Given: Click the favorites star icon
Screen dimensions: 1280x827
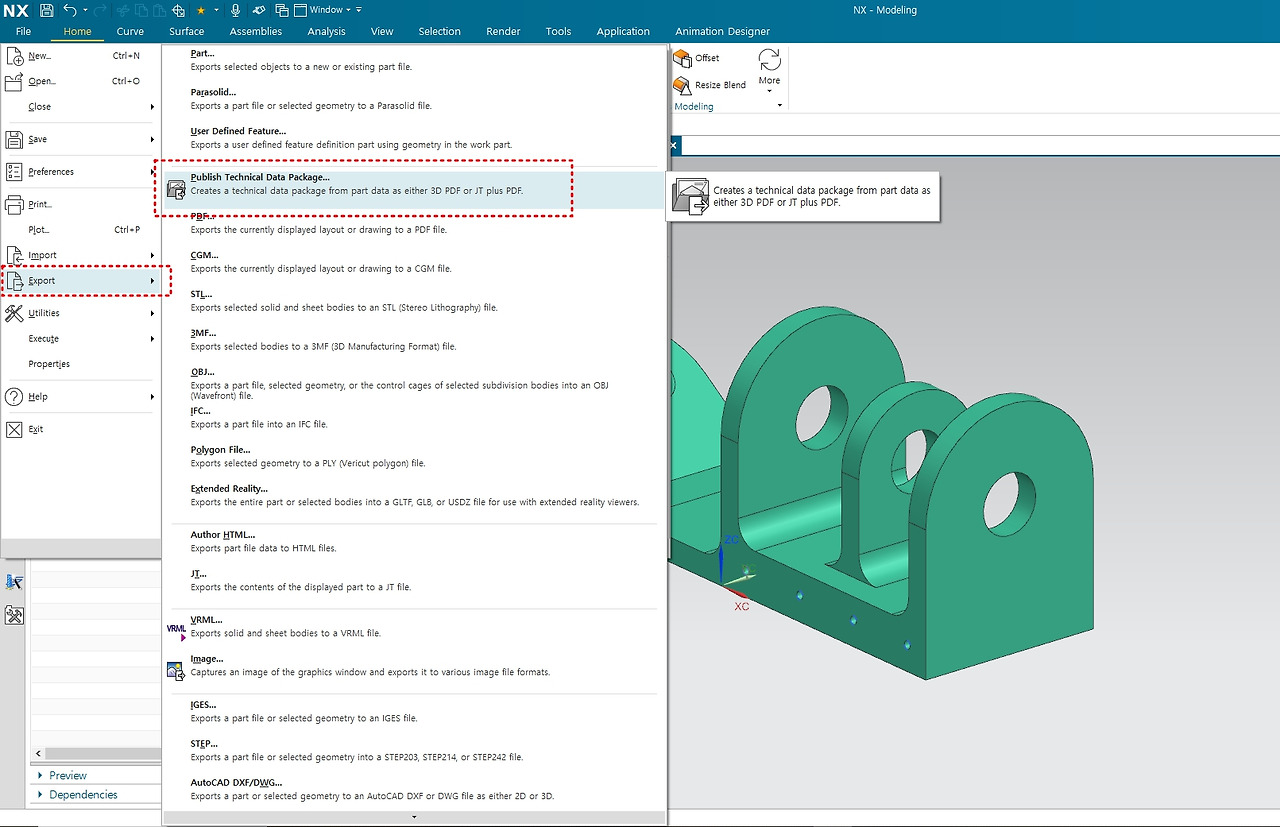Looking at the screenshot, I should coord(201,9).
